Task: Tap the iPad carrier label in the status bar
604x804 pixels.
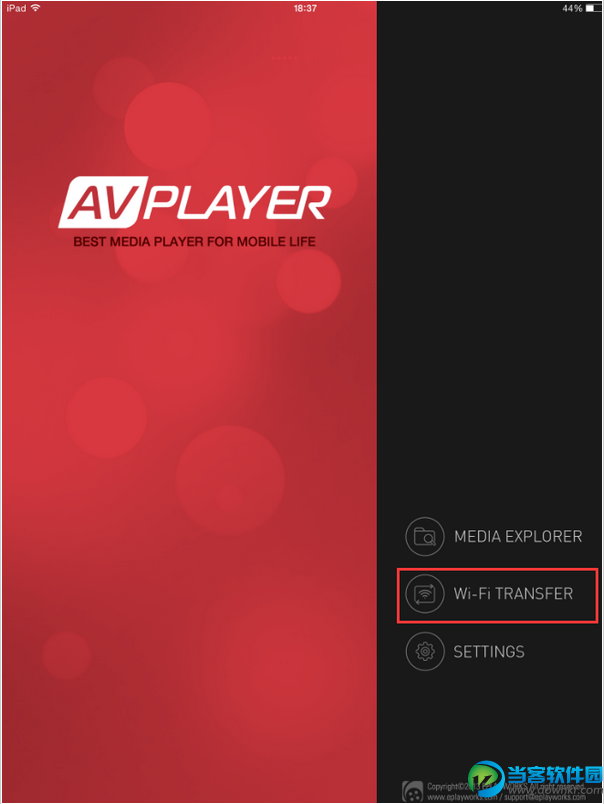Action: (16, 8)
